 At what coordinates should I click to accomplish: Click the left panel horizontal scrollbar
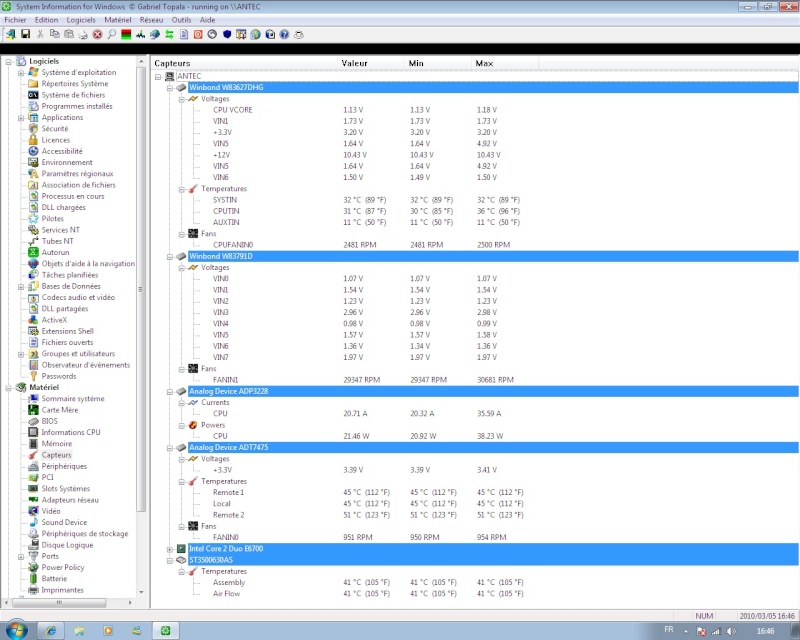click(x=59, y=603)
